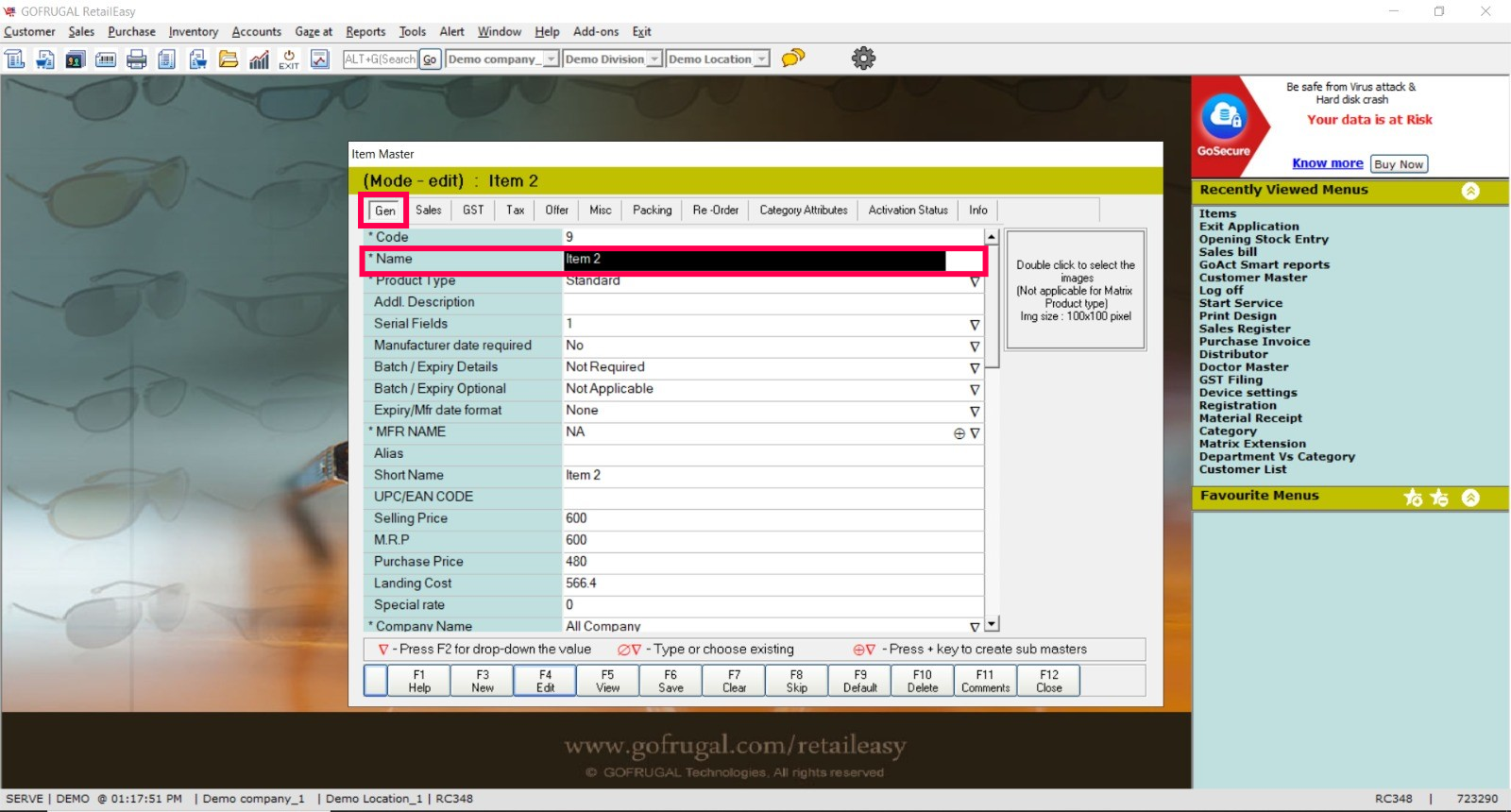Click the Selling Price field
1511x812 pixels.
[x=771, y=518]
